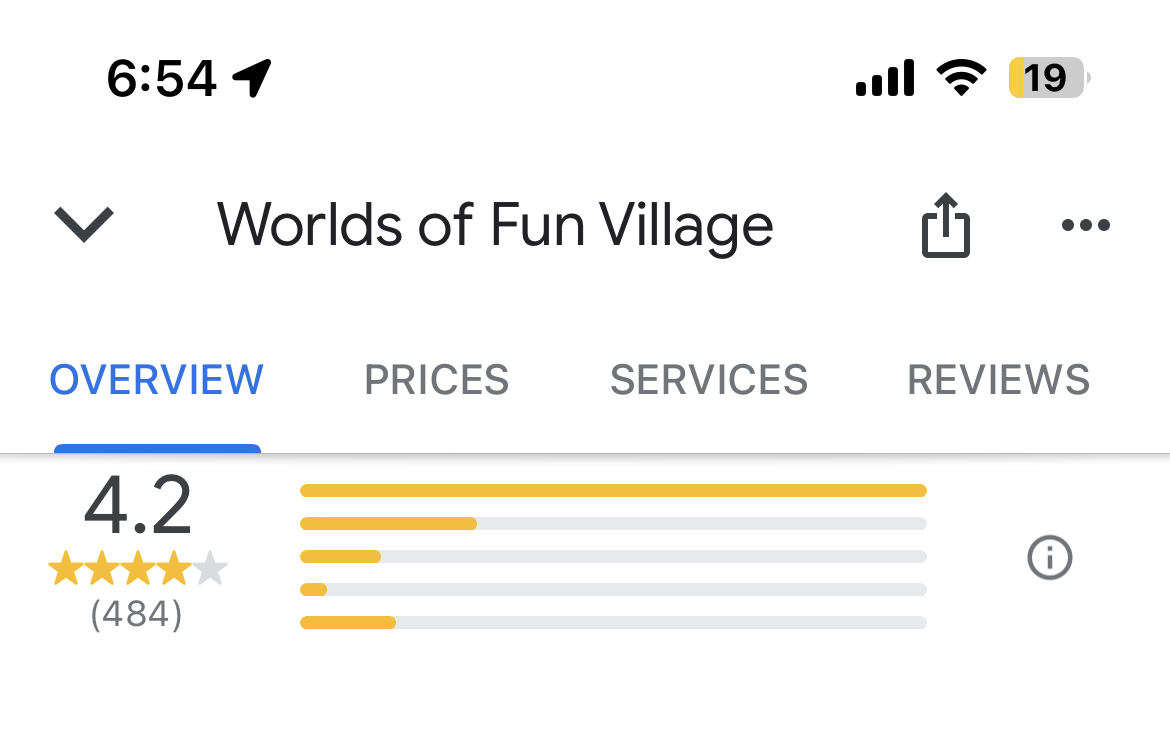Tap the 4.2 rating score

tap(137, 505)
